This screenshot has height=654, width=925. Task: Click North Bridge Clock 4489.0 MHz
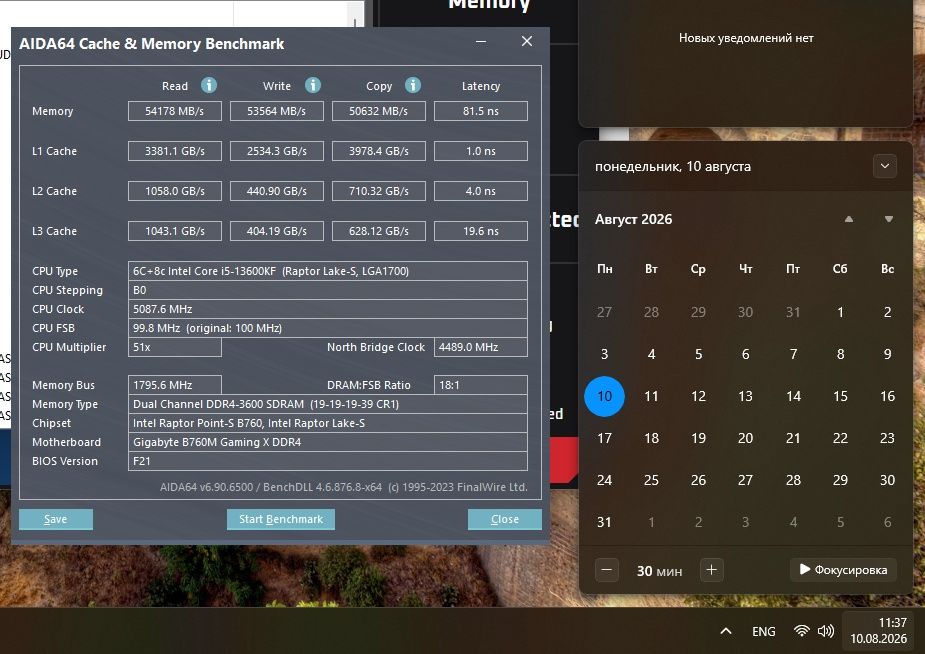coord(481,347)
